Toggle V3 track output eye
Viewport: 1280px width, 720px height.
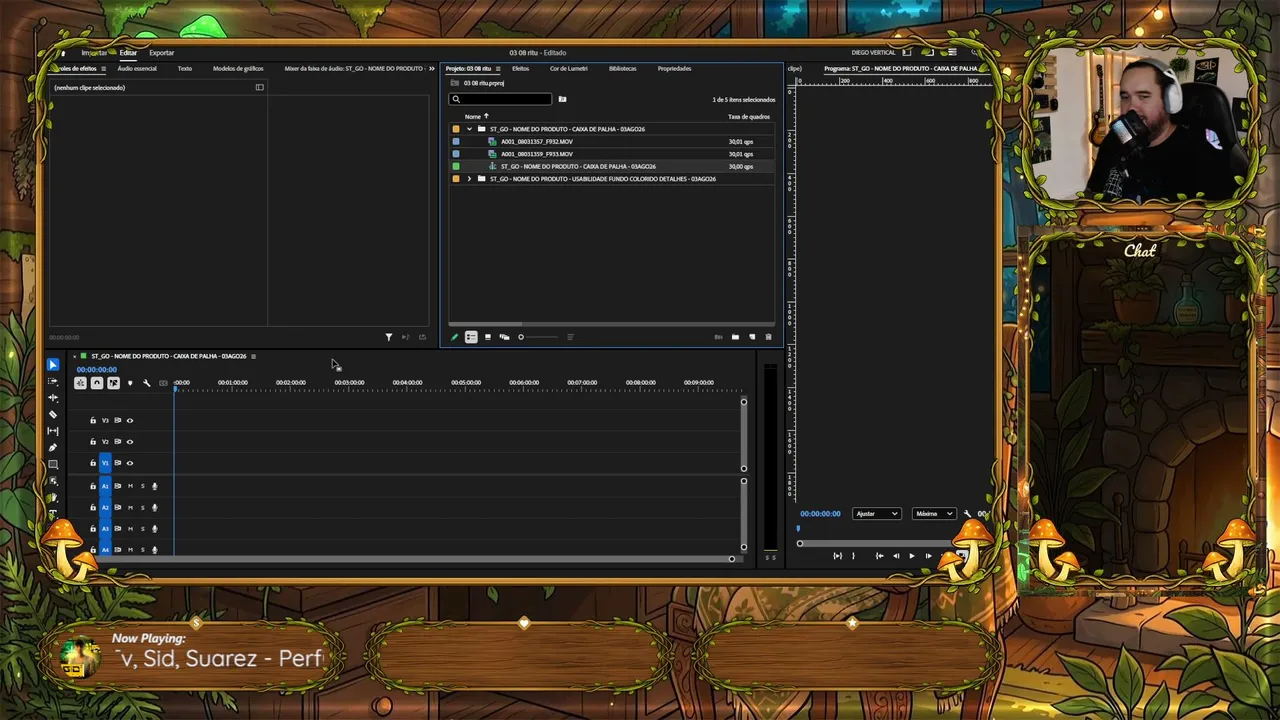(129, 420)
